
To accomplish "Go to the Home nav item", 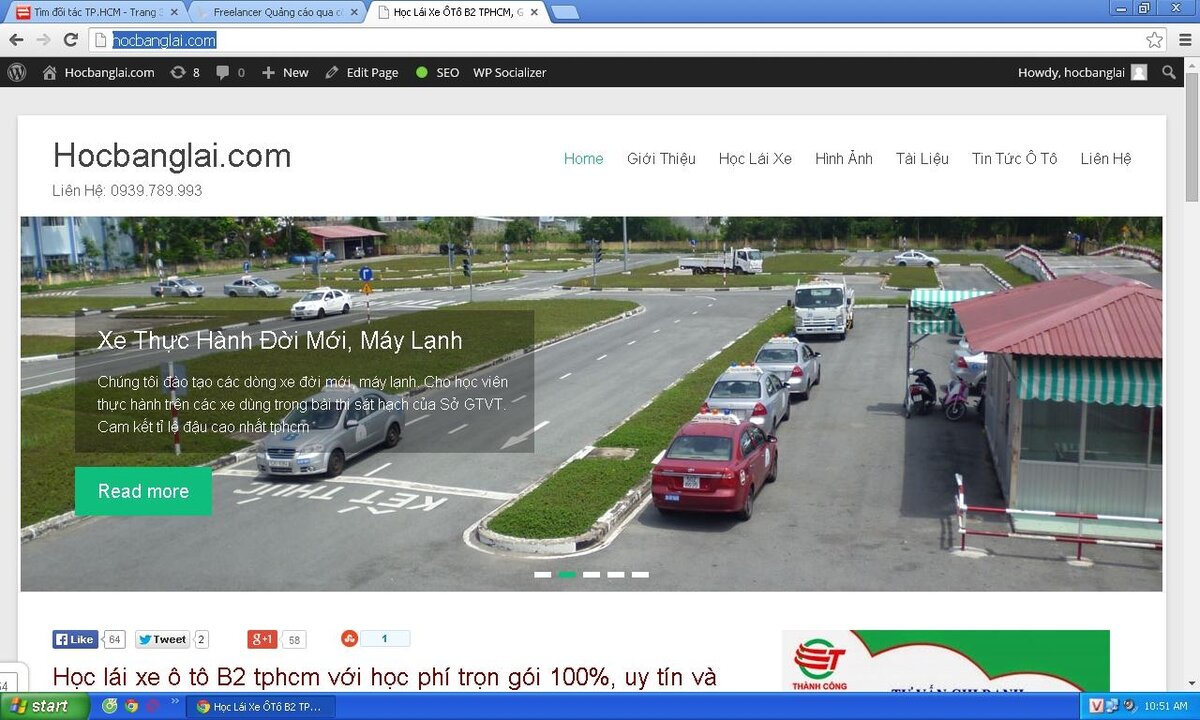I will coord(584,158).
